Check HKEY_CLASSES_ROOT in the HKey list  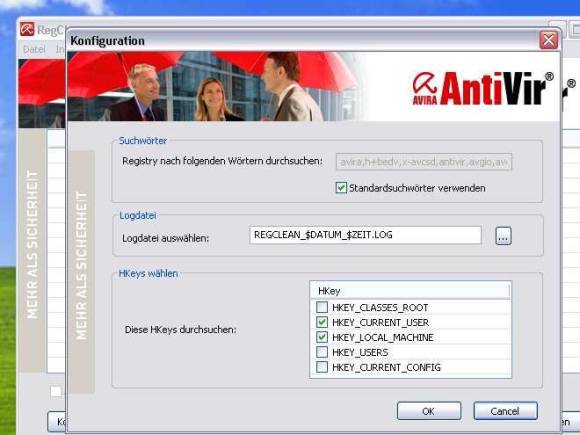(x=322, y=307)
